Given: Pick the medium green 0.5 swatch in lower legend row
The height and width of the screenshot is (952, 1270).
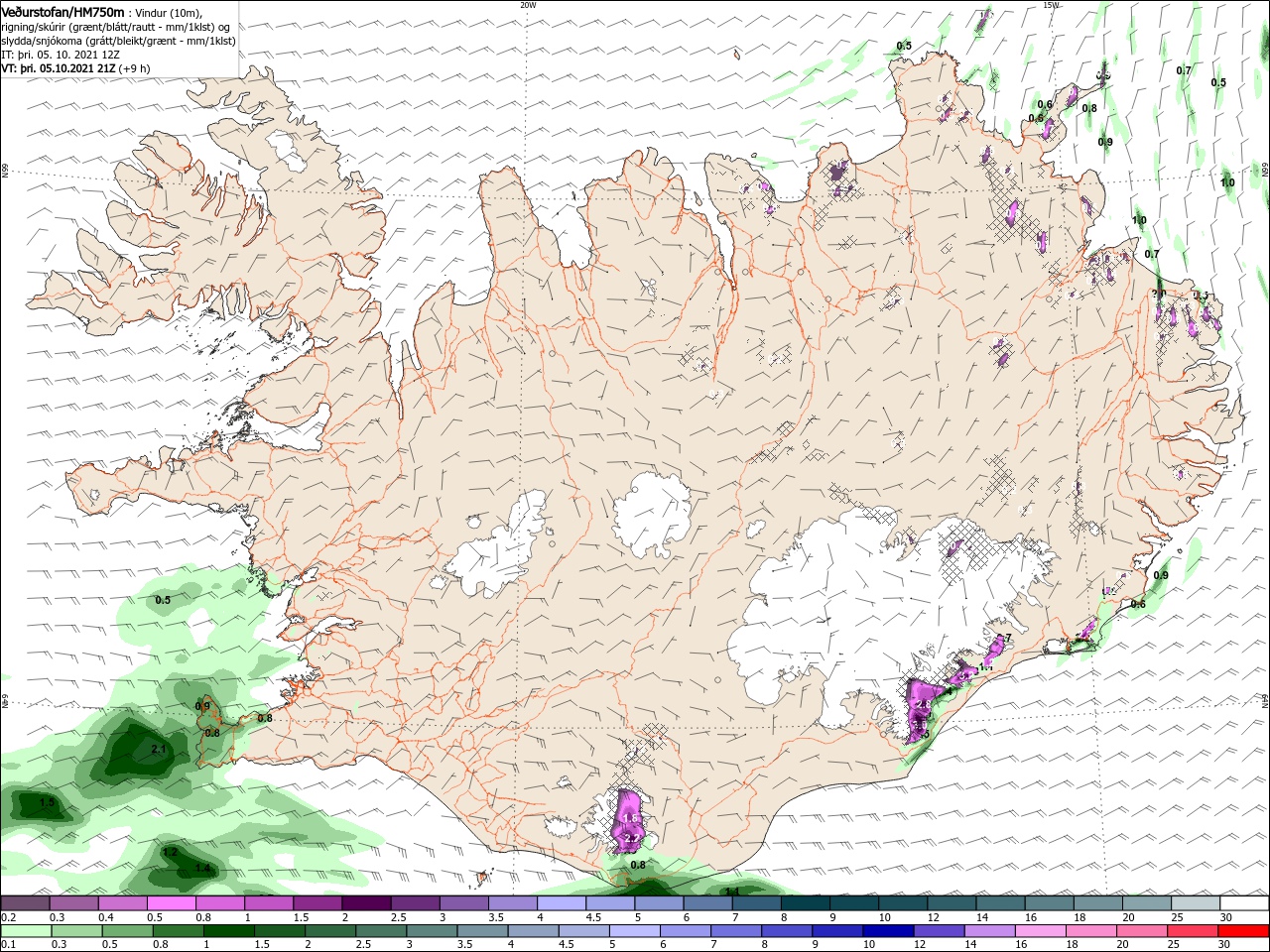Looking at the screenshot, I should [127, 931].
